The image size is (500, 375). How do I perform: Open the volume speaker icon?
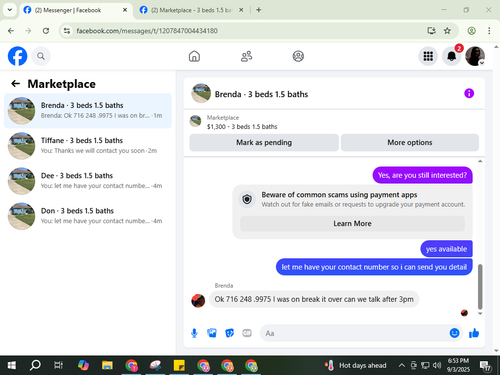click(x=437, y=366)
